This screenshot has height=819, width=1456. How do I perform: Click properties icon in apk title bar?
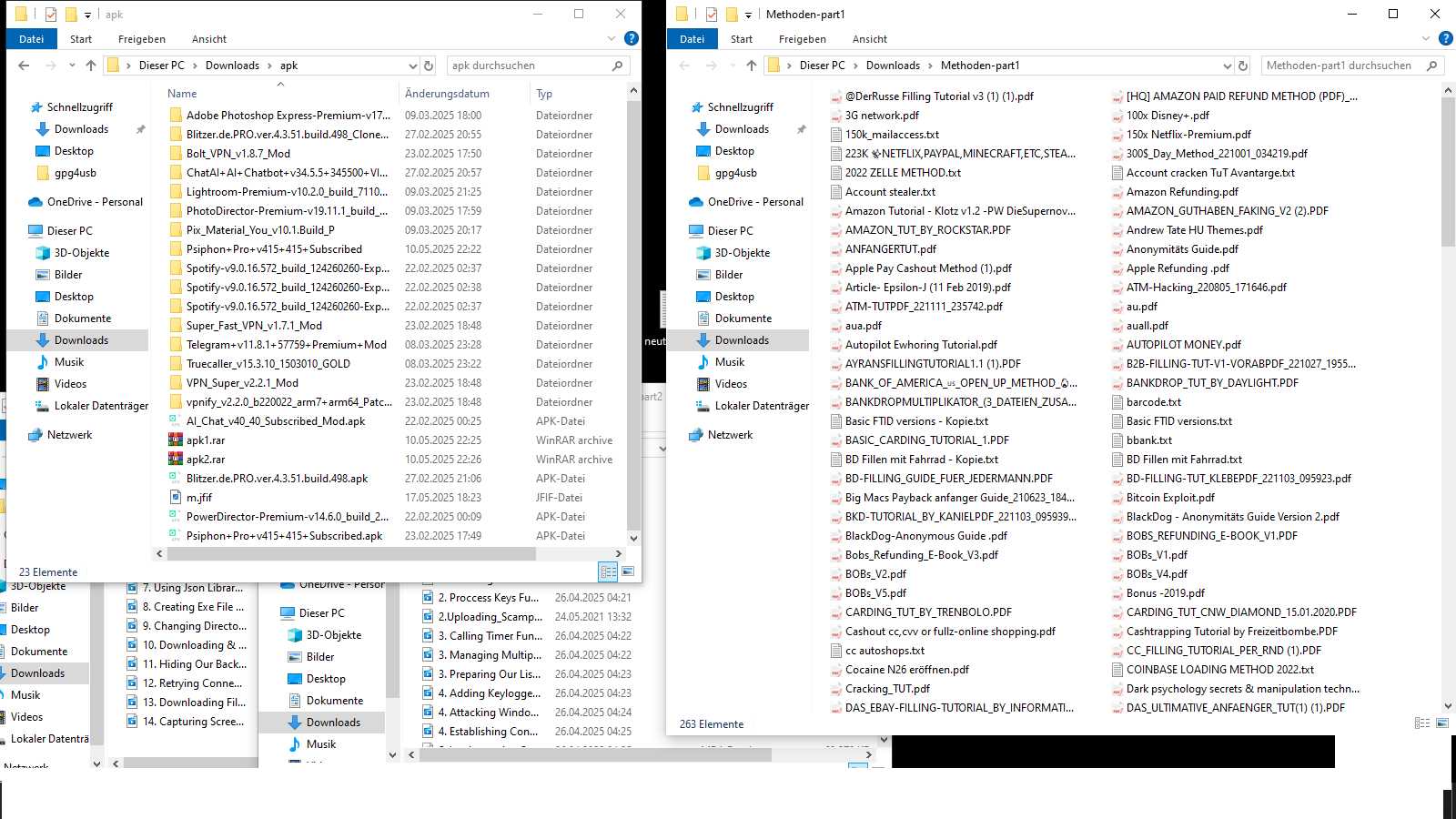click(x=51, y=15)
